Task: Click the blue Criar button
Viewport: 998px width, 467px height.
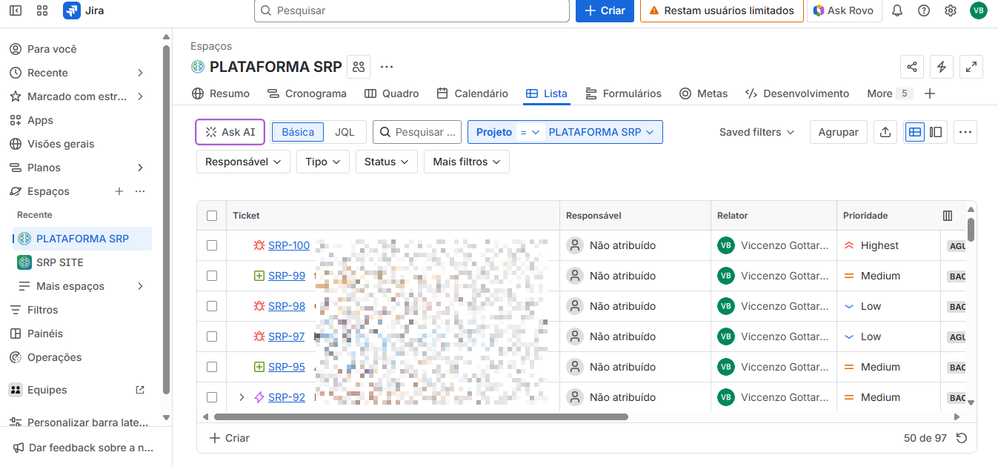Action: point(605,11)
